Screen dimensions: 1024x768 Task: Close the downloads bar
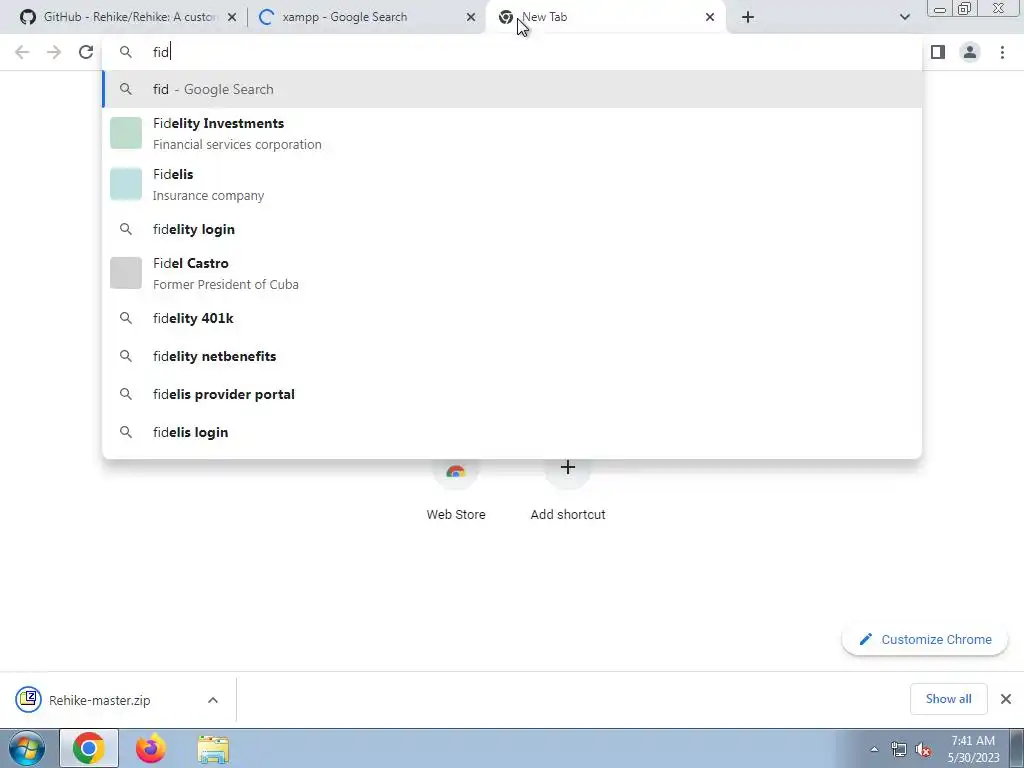[x=1006, y=699]
